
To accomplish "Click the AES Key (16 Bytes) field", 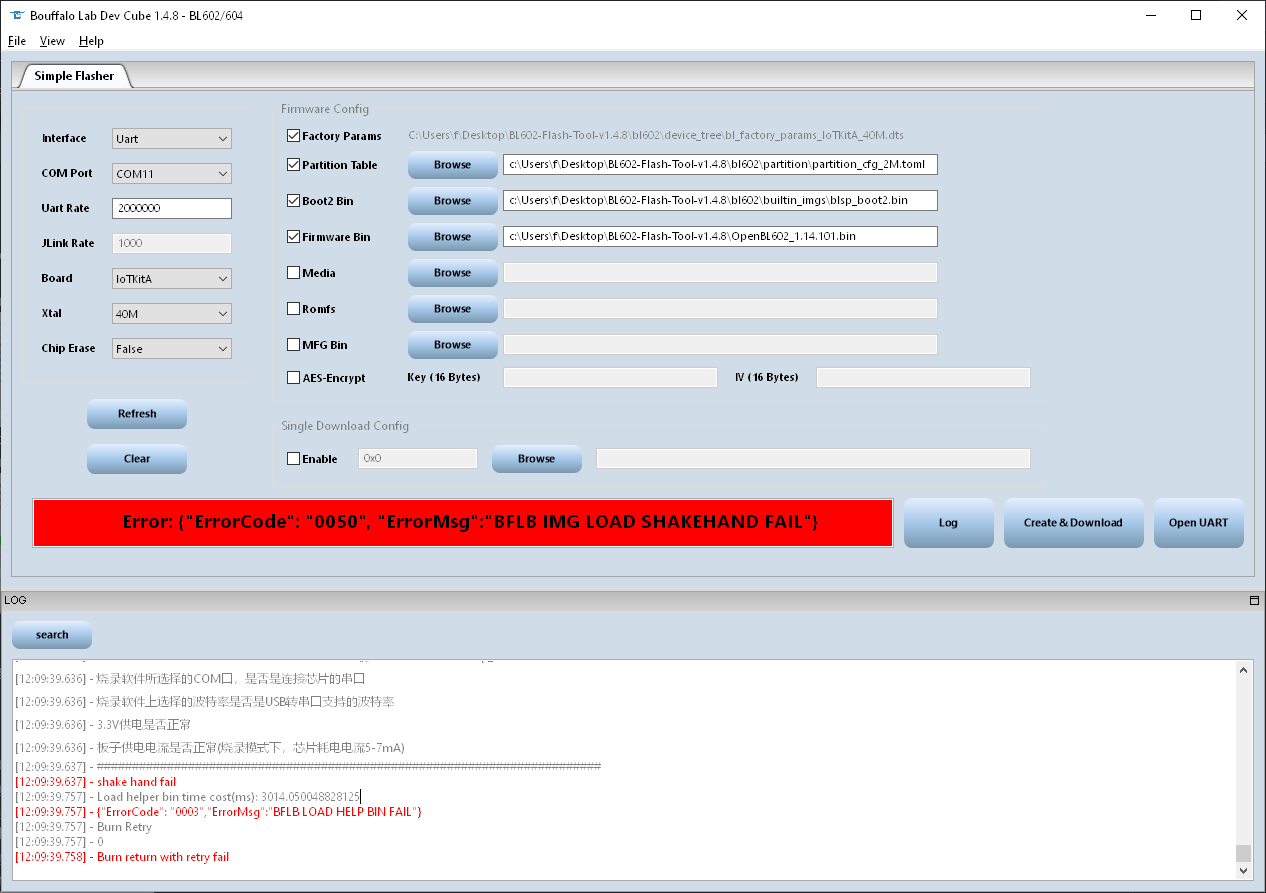I will tap(610, 378).
